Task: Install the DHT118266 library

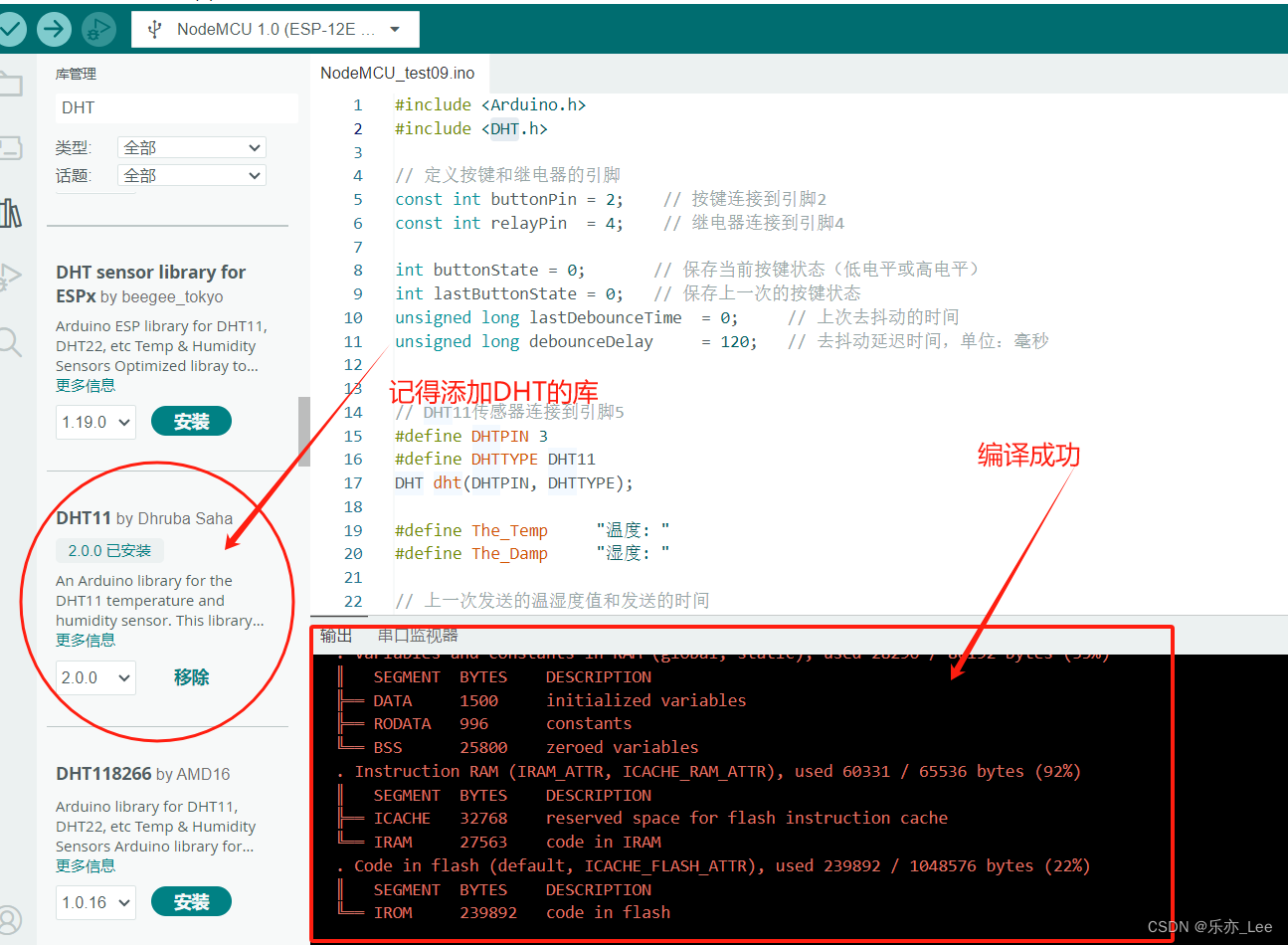Action: pyautogui.click(x=191, y=901)
